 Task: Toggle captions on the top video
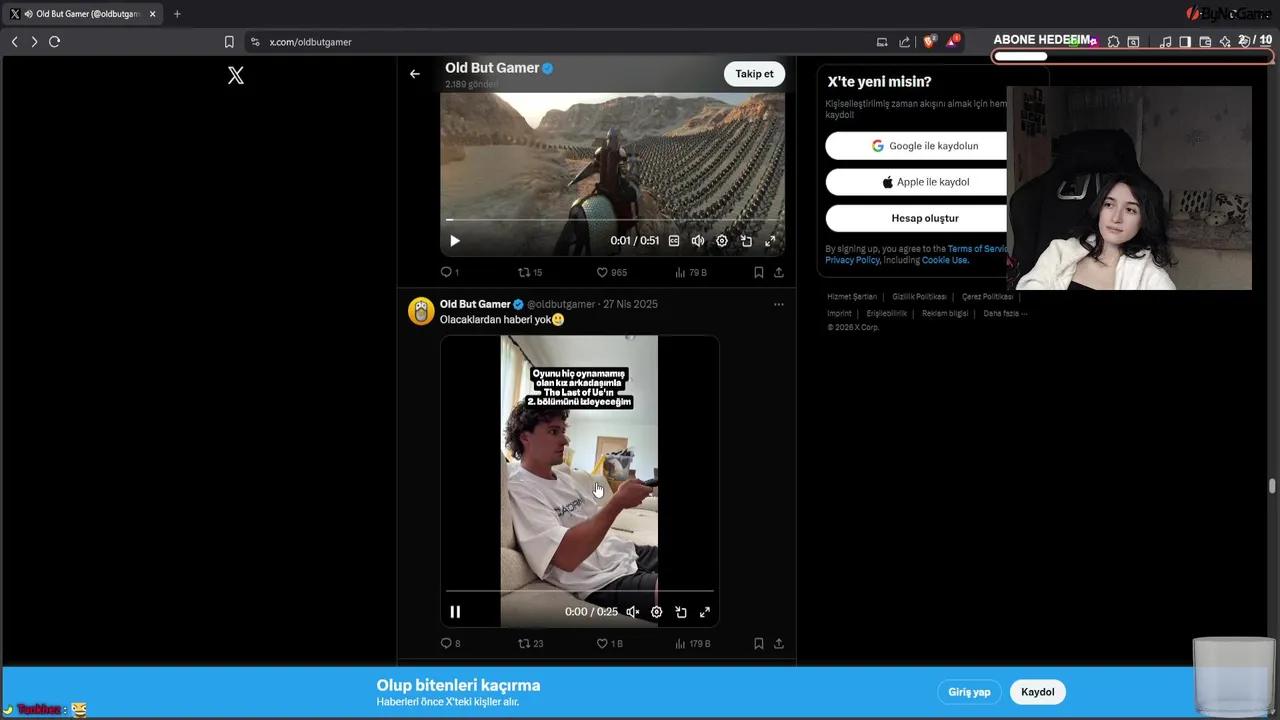point(674,241)
